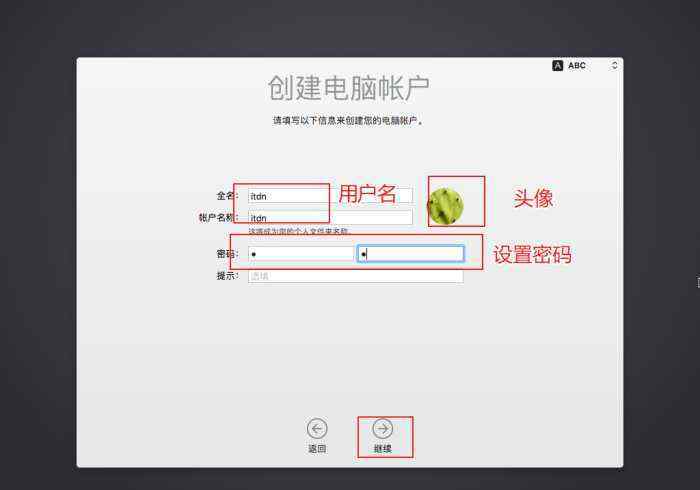The height and width of the screenshot is (490, 700).
Task: Click the "A" input source icon
Action: 558,66
